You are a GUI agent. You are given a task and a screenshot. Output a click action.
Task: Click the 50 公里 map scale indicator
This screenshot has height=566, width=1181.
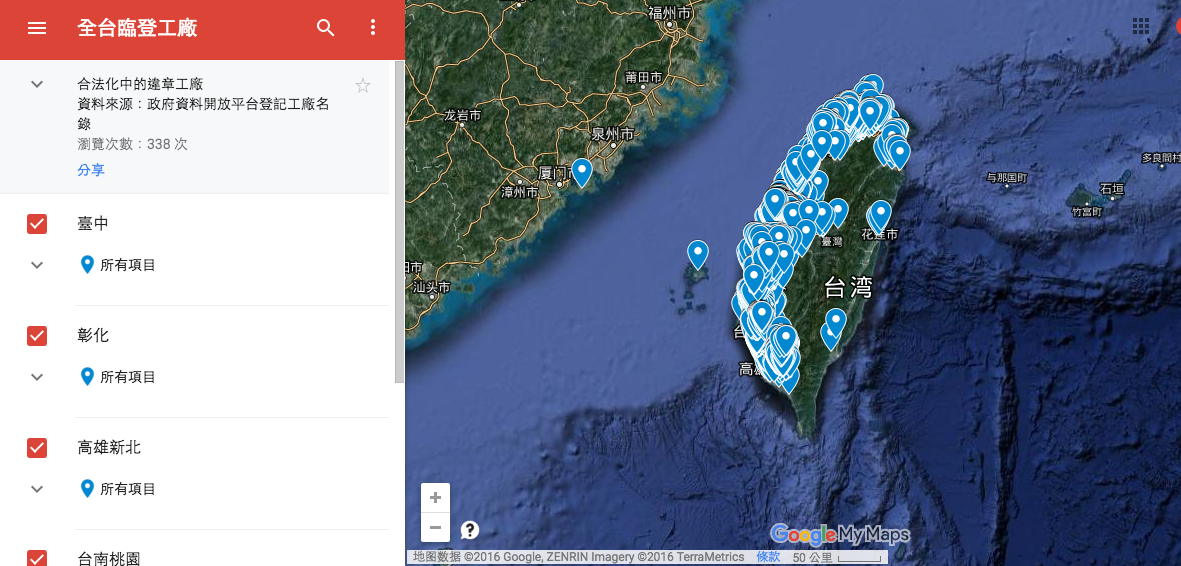coord(835,558)
